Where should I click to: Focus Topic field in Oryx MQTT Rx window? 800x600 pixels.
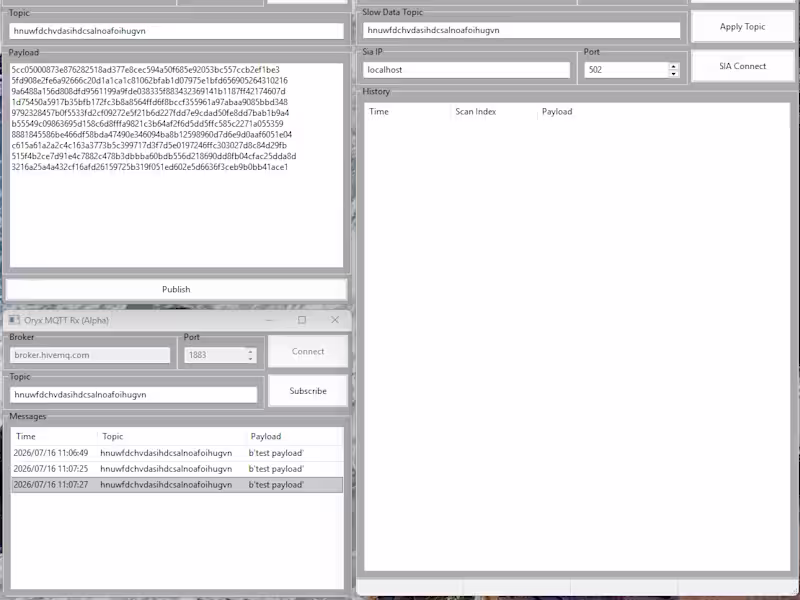133,394
